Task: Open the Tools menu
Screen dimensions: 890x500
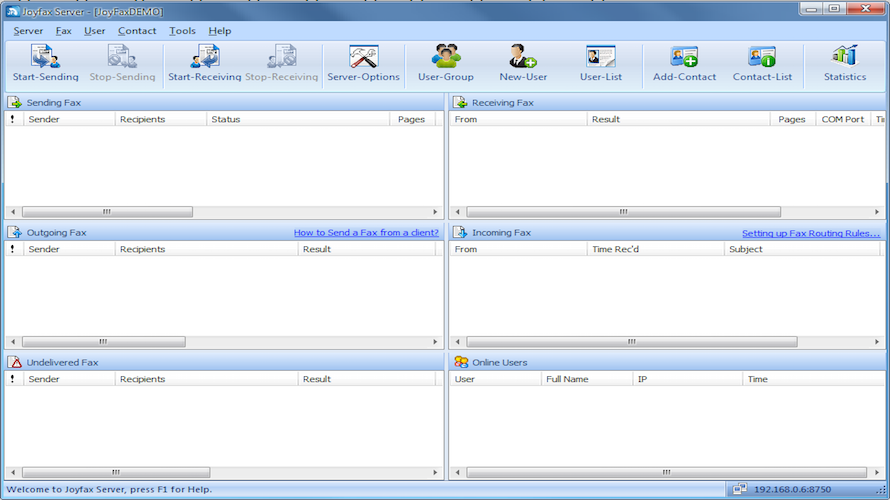Action: click(182, 31)
